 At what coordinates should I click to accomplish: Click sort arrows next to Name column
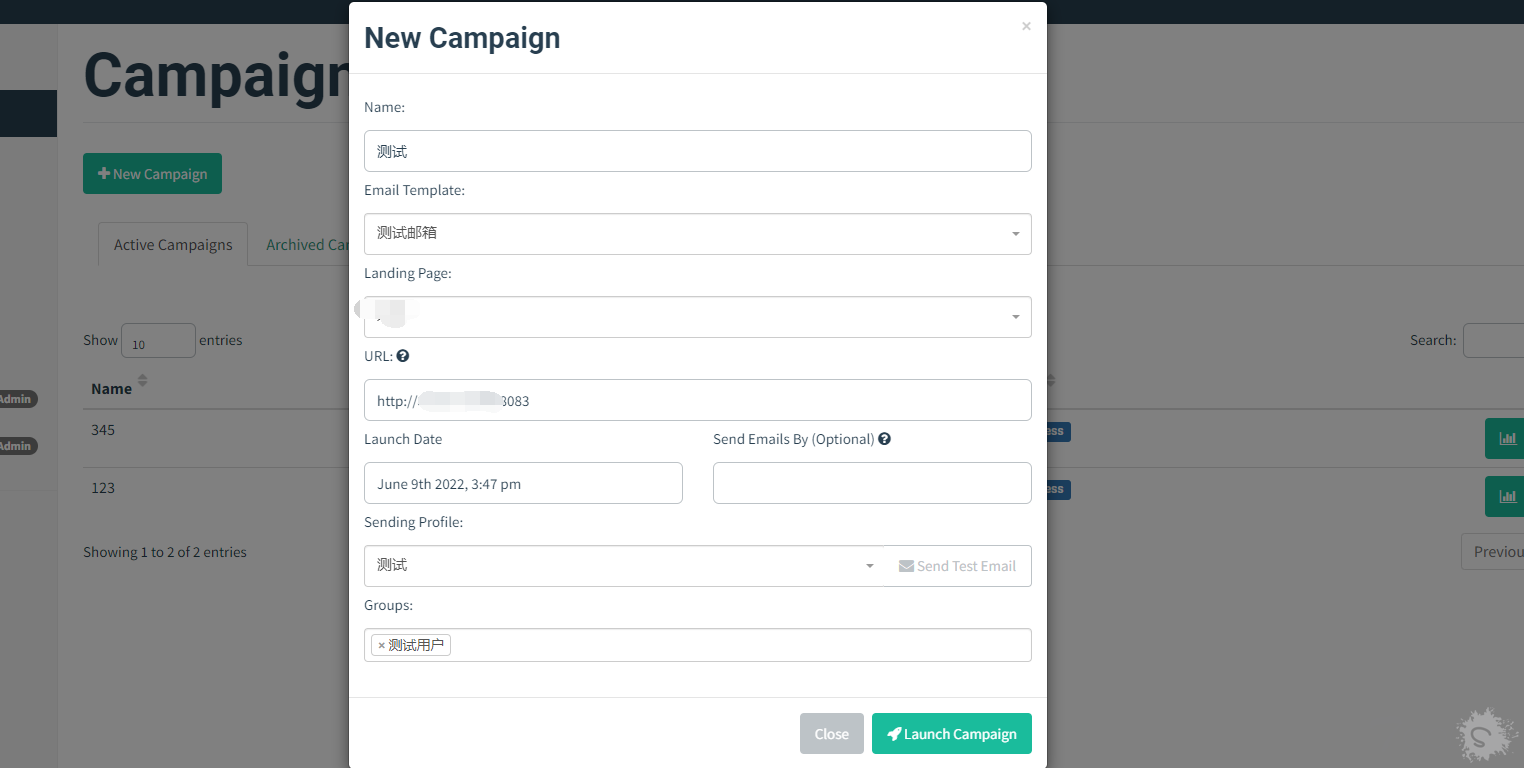[142, 381]
